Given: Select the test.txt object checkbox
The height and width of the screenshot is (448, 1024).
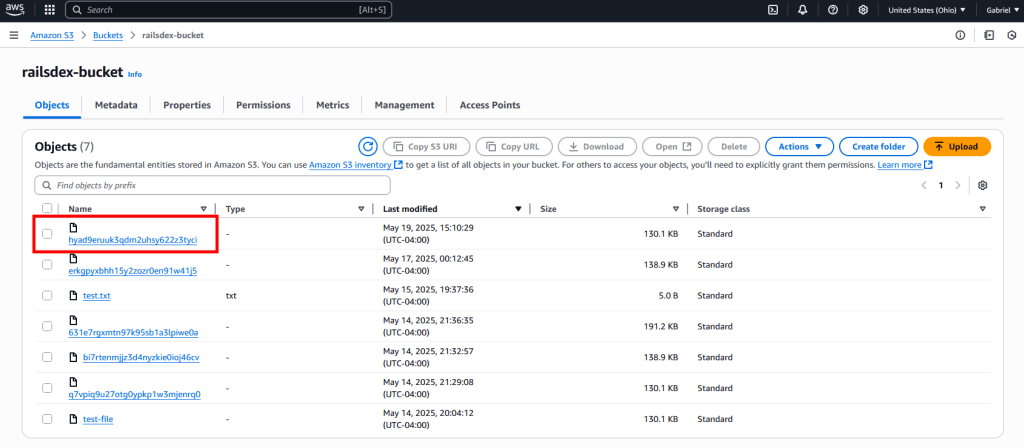Looking at the screenshot, I should click(47, 295).
